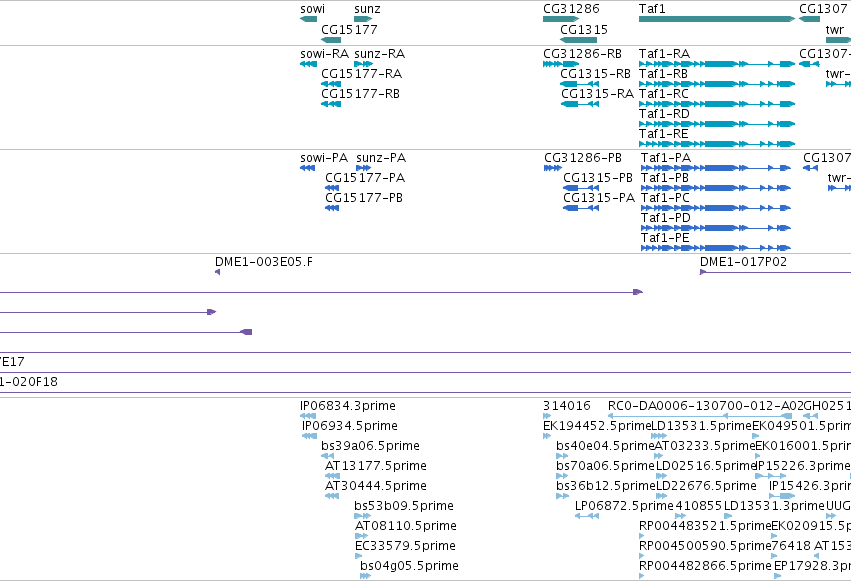The width and height of the screenshot is (851, 581).
Task: Select EST LP06872.5prime
Action: coord(587,516)
